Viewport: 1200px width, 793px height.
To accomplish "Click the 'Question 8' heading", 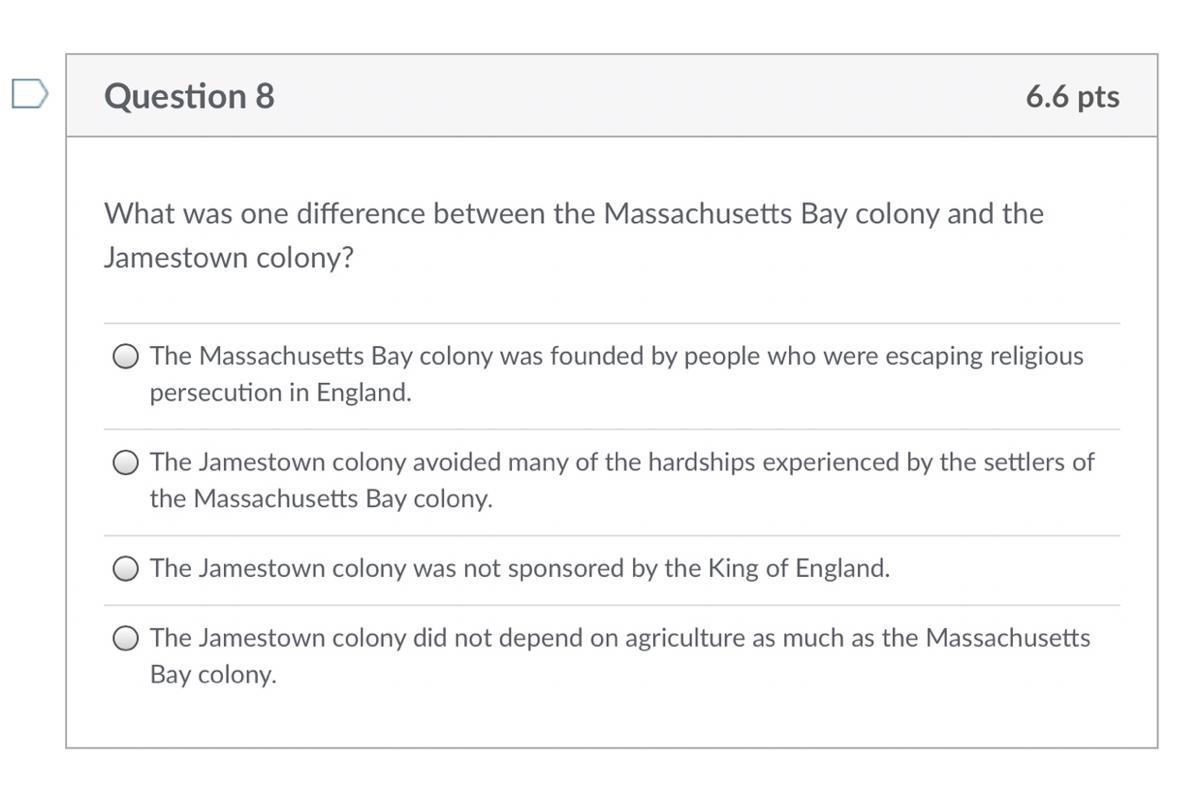I will point(189,96).
